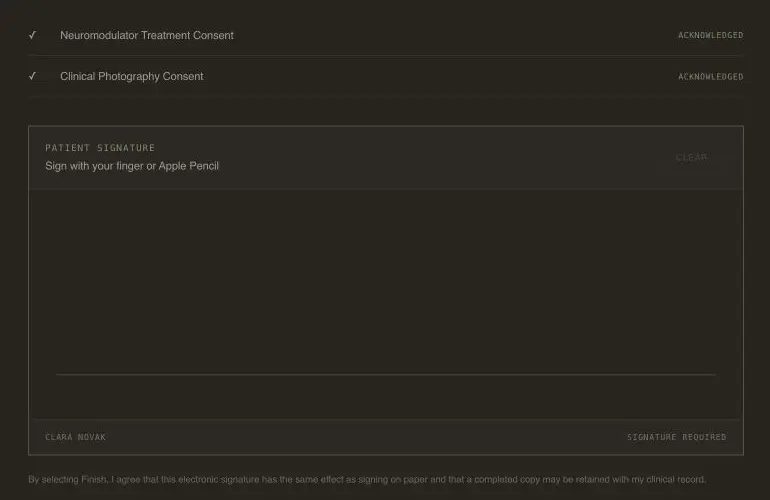Click the word 'Photography' in second consent row
The image size is (770, 500).
point(129,77)
